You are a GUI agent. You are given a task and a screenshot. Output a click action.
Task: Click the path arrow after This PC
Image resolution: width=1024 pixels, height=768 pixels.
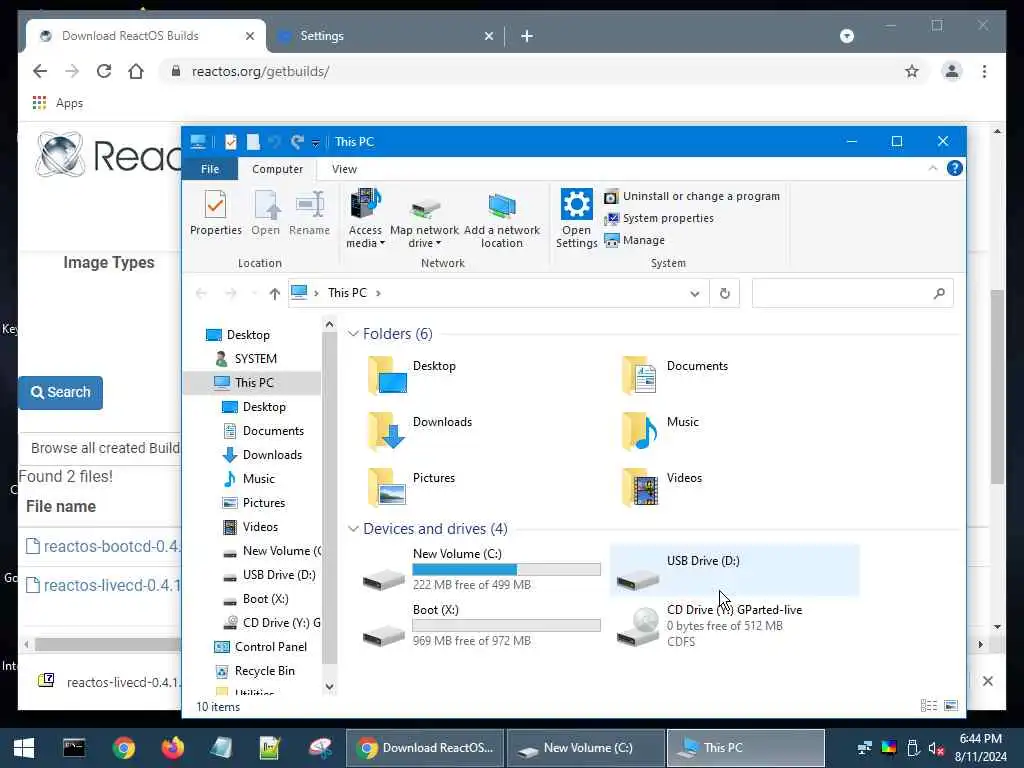point(378,293)
